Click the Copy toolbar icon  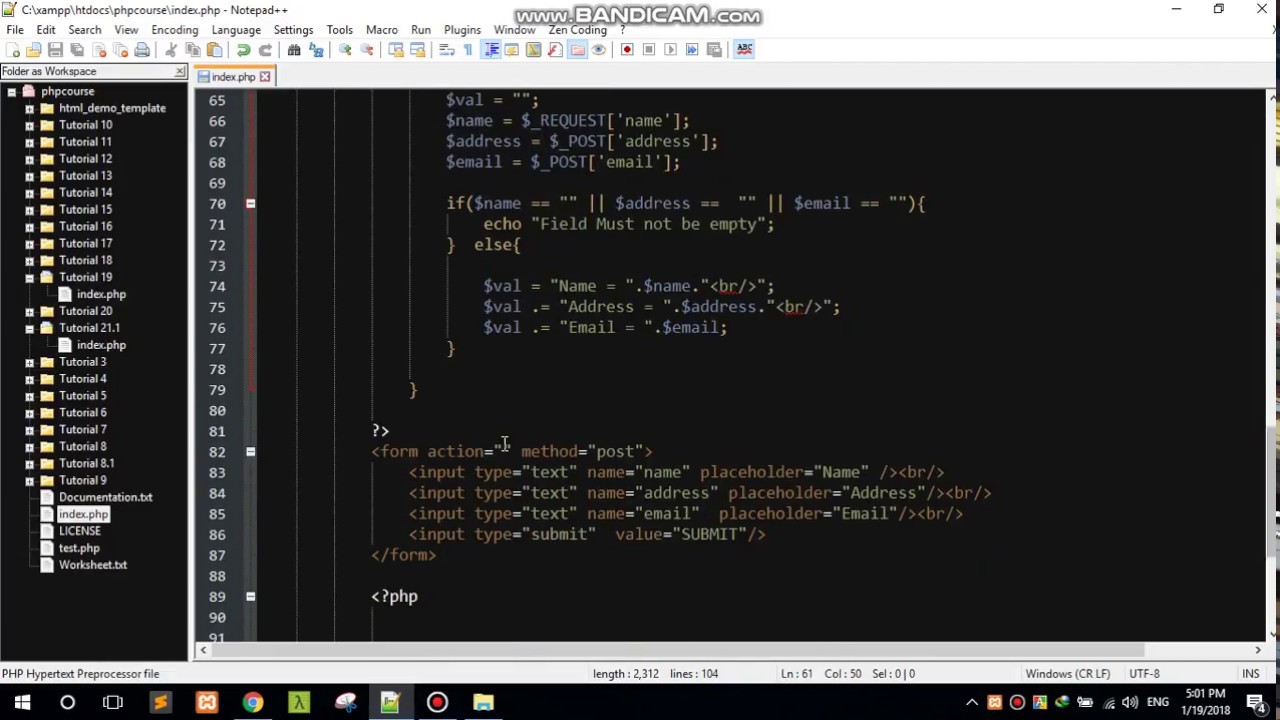click(192, 50)
